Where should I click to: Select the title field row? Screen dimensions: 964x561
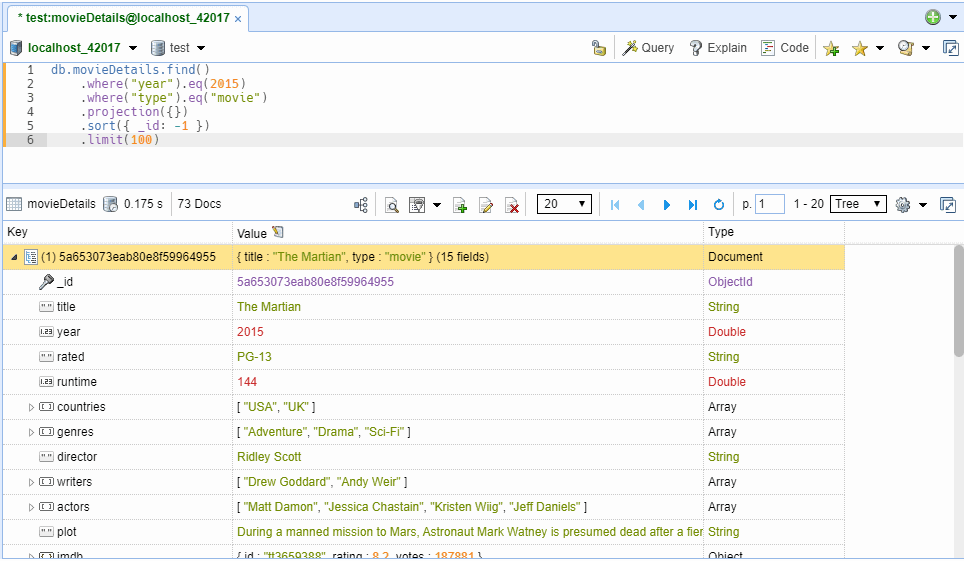coord(424,307)
